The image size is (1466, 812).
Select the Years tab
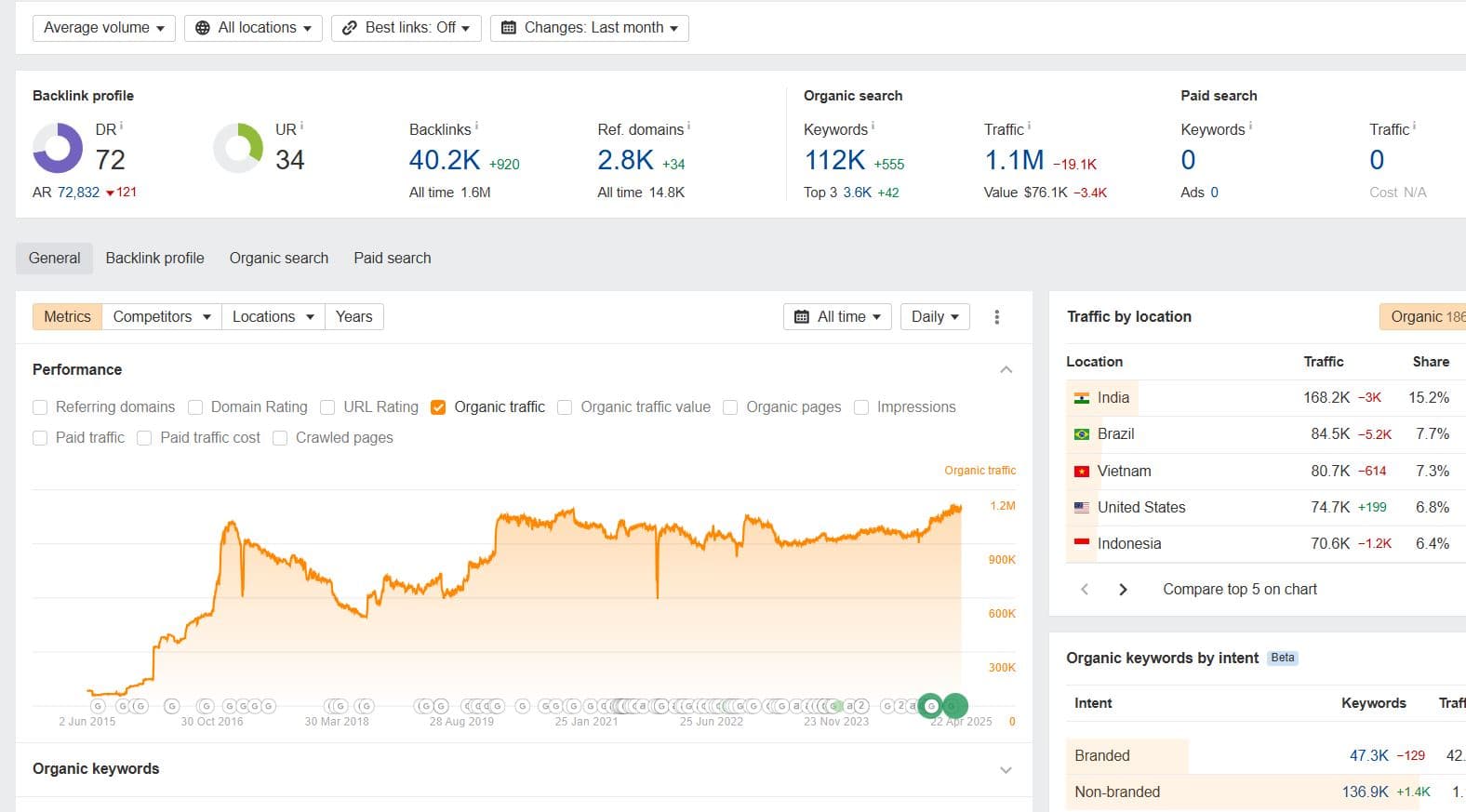coord(353,317)
